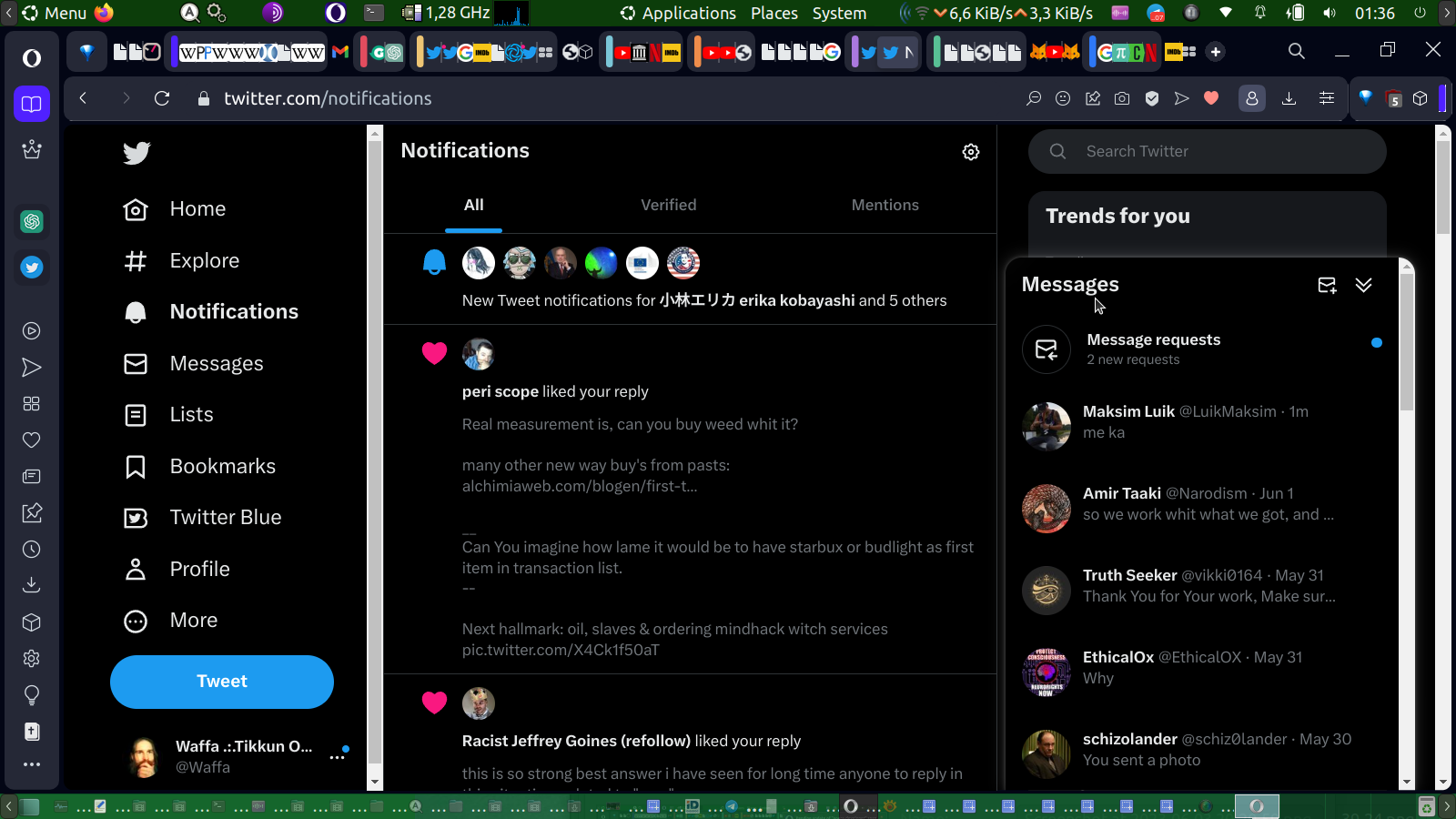This screenshot has height=819, width=1456.
Task: Open the workspaces icon in Opera sidebar
Action: click(x=32, y=104)
